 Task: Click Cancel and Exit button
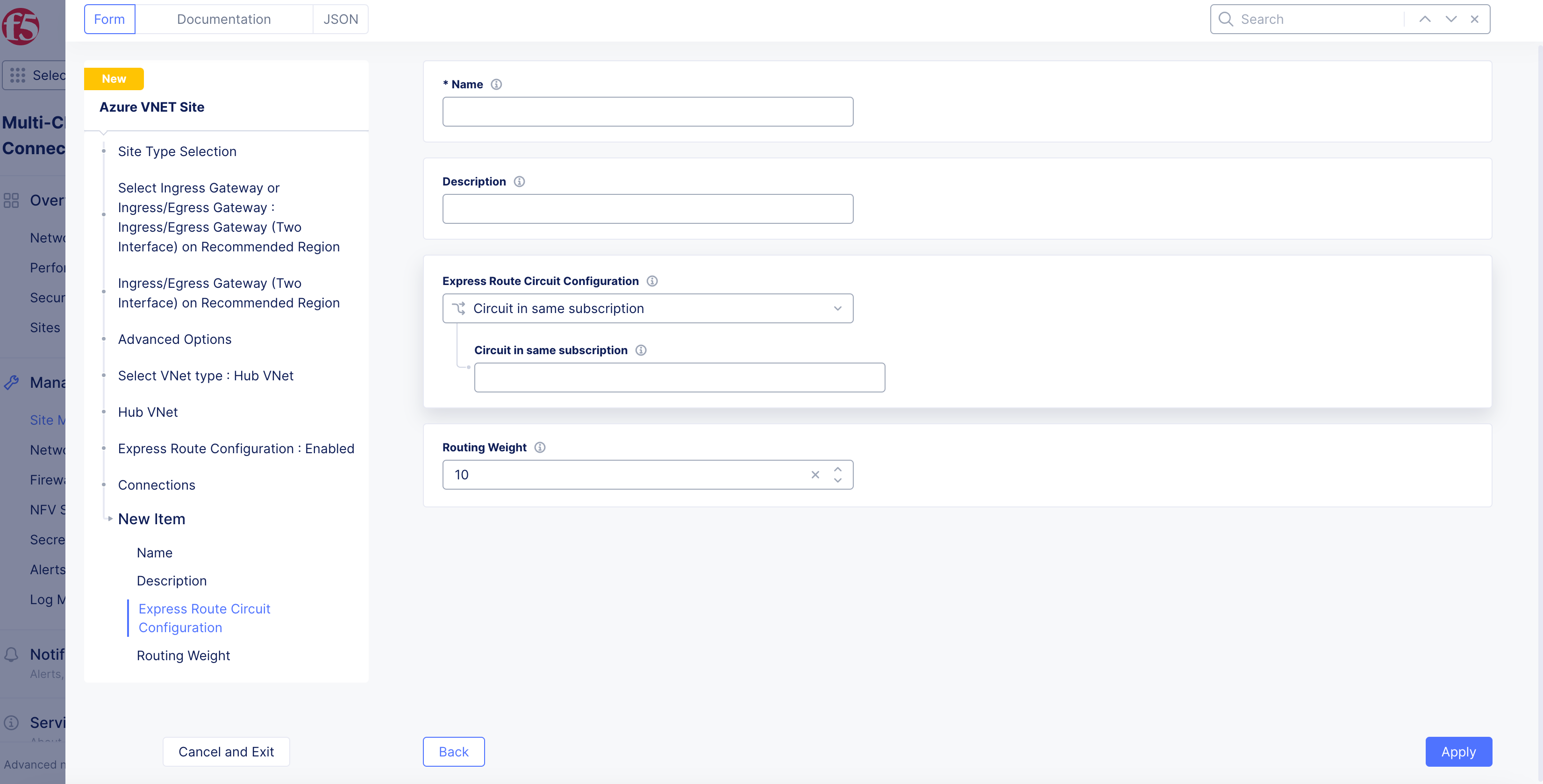pyautogui.click(x=226, y=752)
